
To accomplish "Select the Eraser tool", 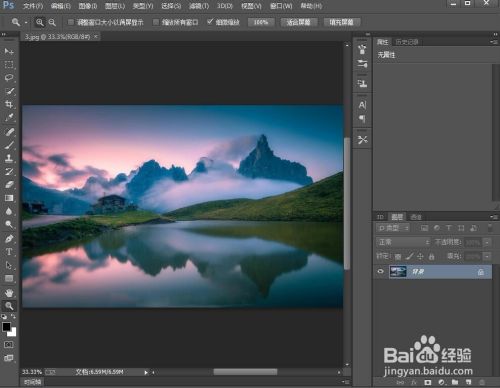I will click(x=9, y=185).
